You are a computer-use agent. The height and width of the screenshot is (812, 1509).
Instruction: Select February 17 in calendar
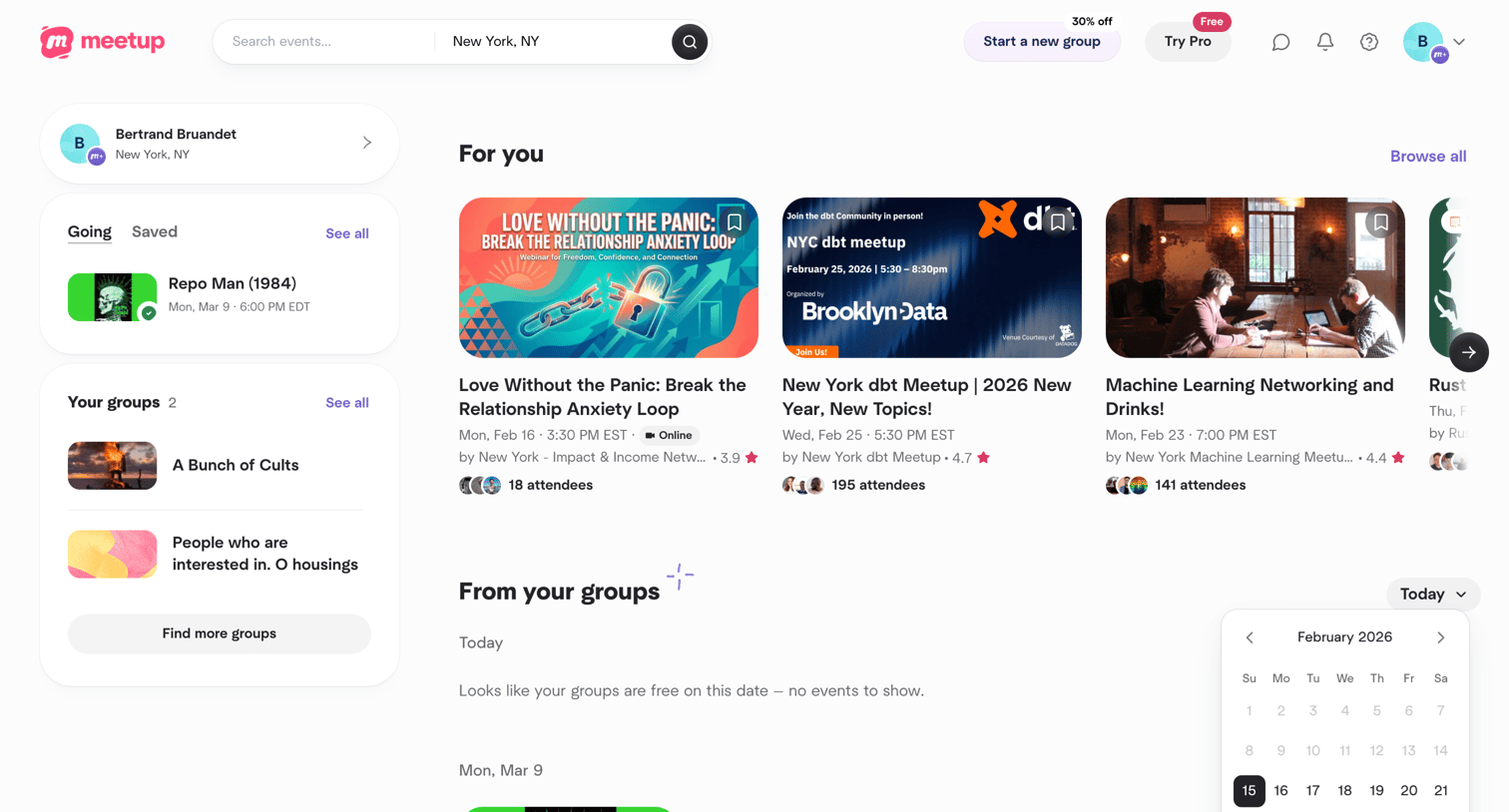(x=1312, y=791)
